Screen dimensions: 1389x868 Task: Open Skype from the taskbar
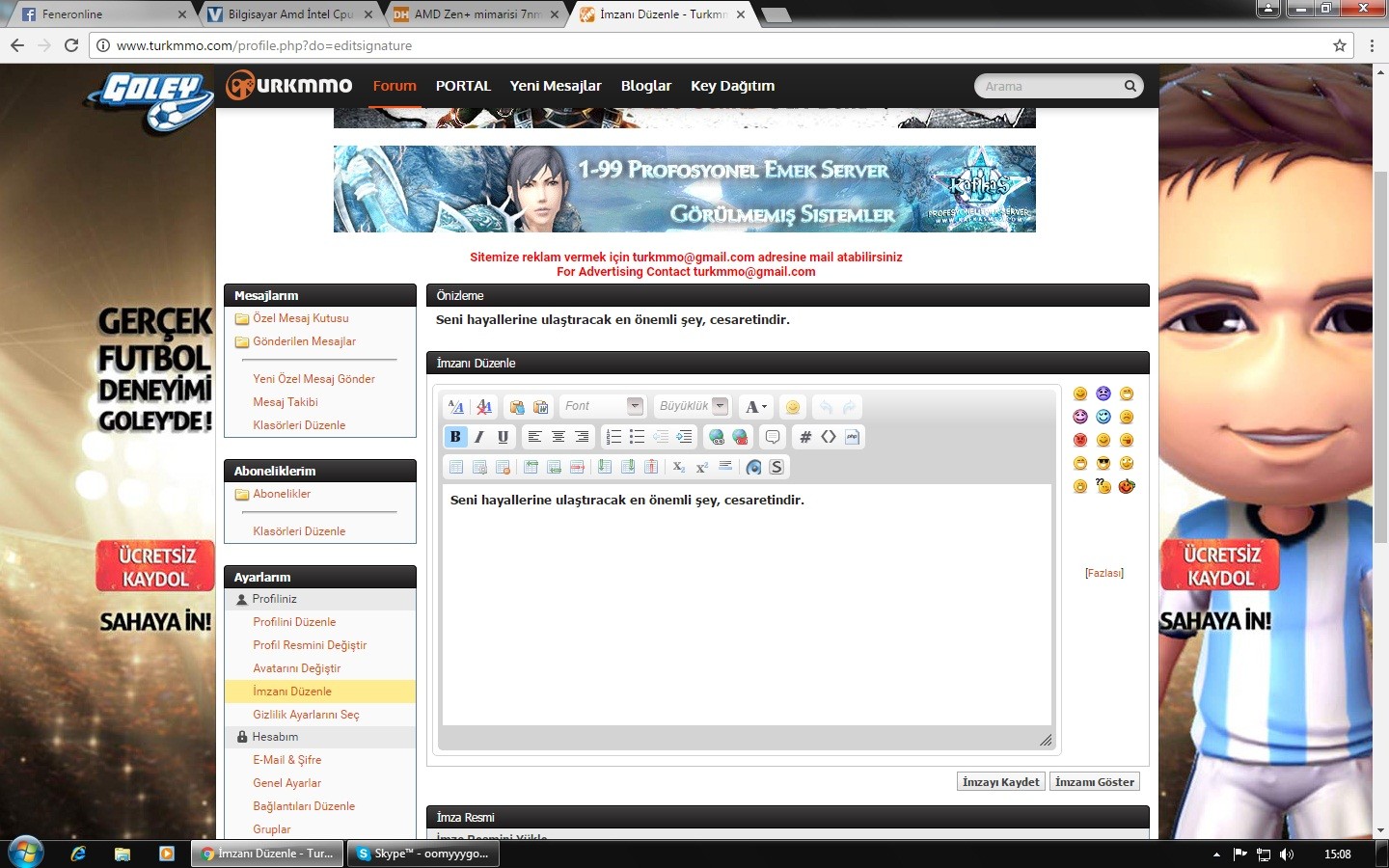pyautogui.click(x=422, y=854)
